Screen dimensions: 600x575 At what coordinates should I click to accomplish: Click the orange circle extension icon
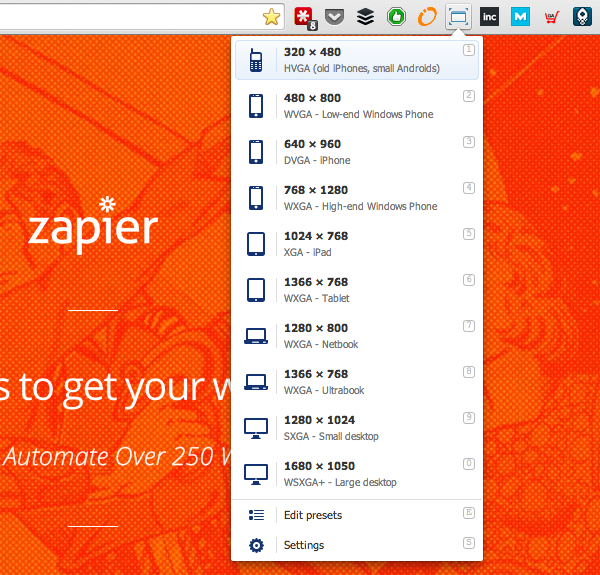[x=426, y=16]
